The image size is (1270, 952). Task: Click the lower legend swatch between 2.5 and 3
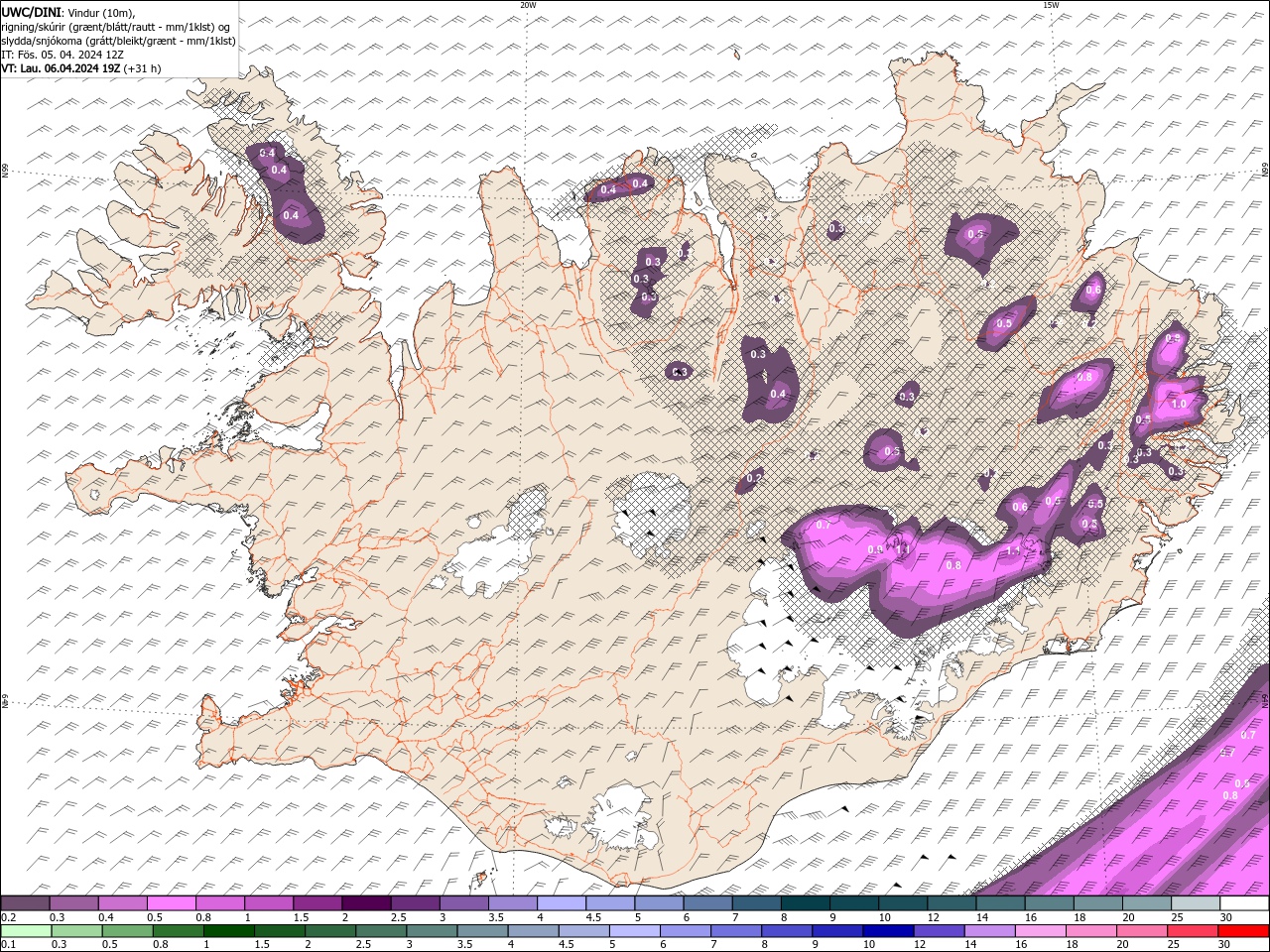pyautogui.click(x=381, y=931)
